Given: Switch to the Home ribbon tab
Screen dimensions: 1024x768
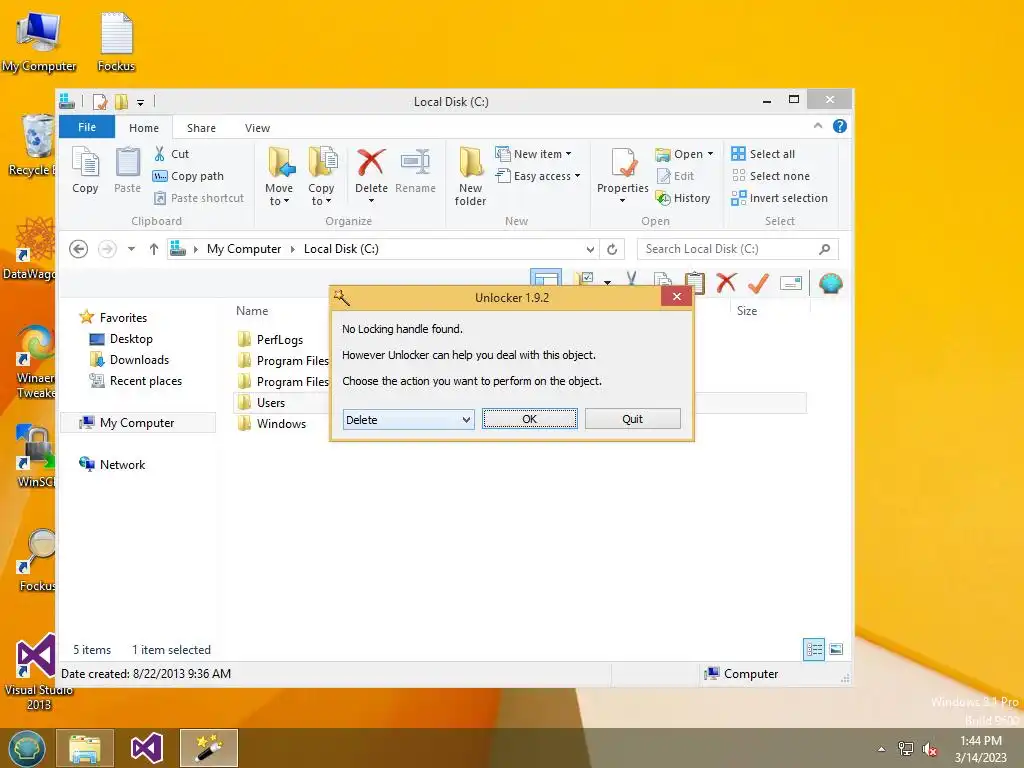Looking at the screenshot, I should 144,128.
